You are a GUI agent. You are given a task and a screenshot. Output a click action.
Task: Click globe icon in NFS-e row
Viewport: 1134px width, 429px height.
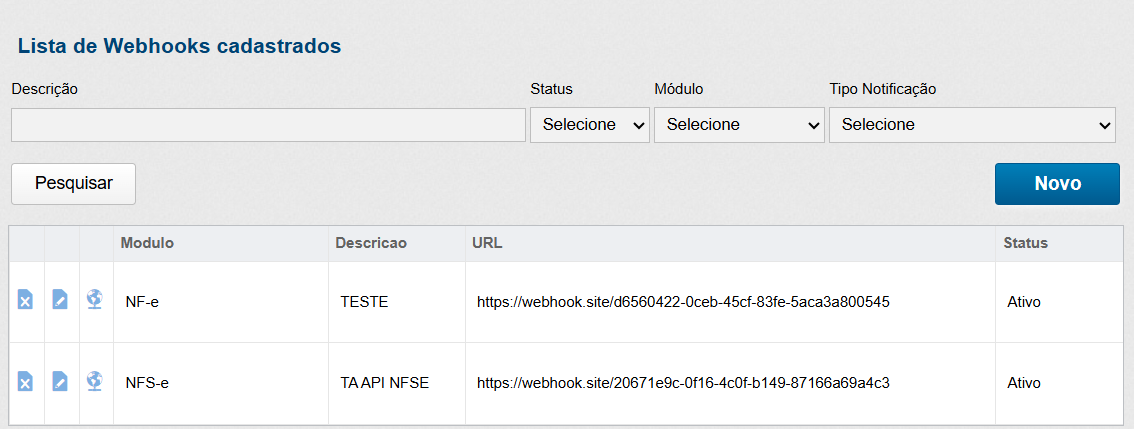95,381
